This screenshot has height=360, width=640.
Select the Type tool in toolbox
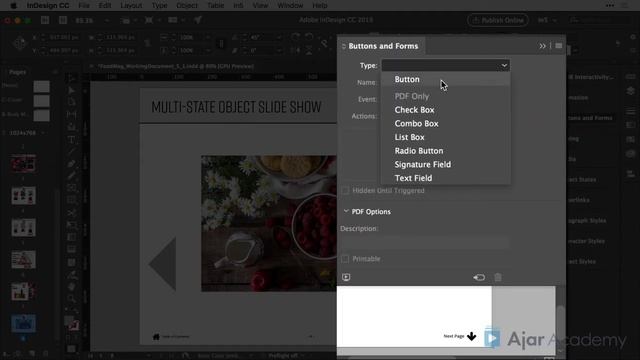[71, 139]
